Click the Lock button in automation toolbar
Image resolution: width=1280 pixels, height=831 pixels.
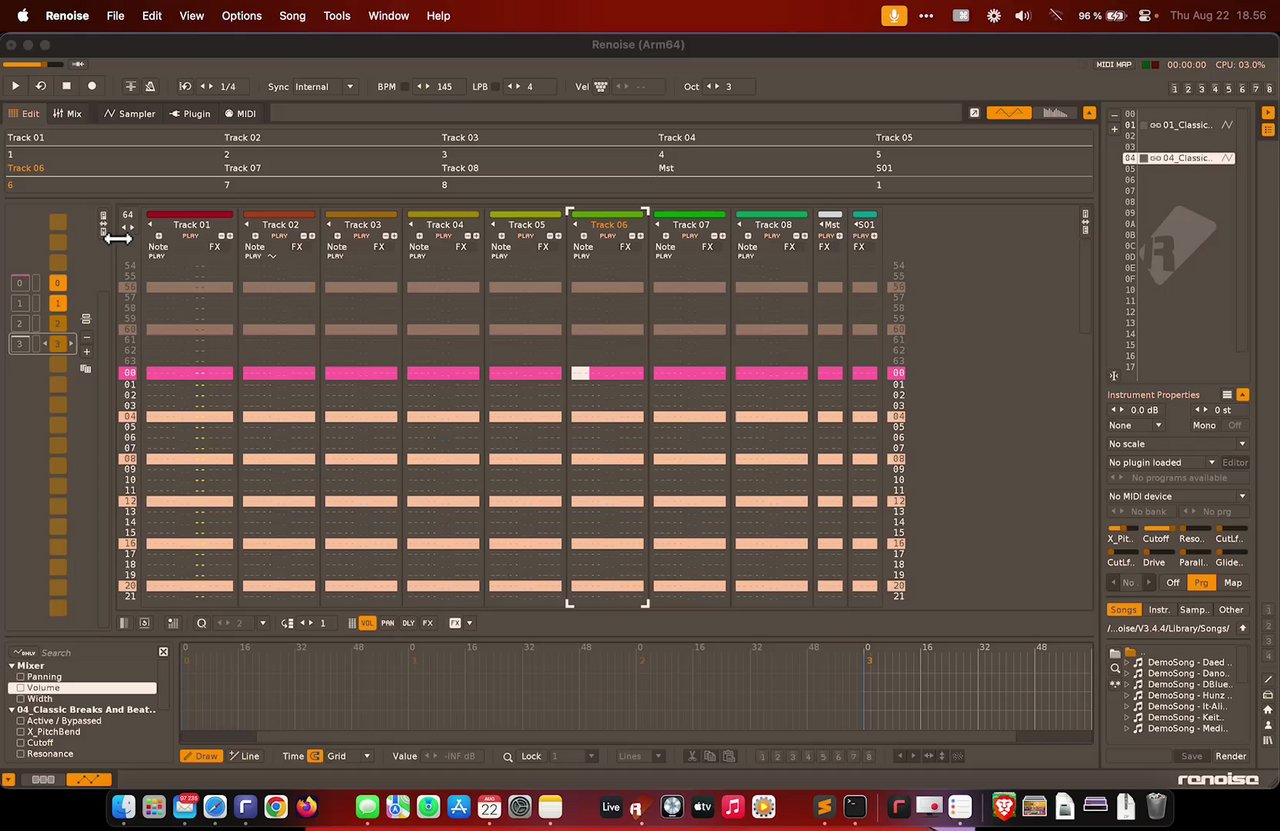click(530, 756)
